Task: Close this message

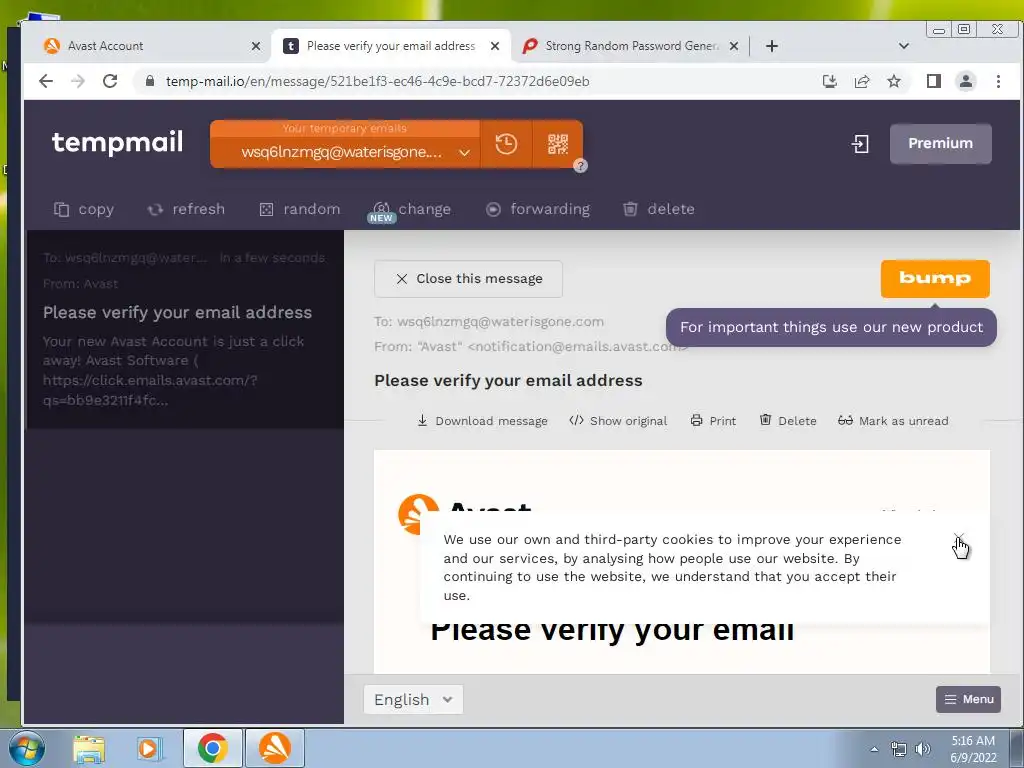Action: (x=468, y=279)
